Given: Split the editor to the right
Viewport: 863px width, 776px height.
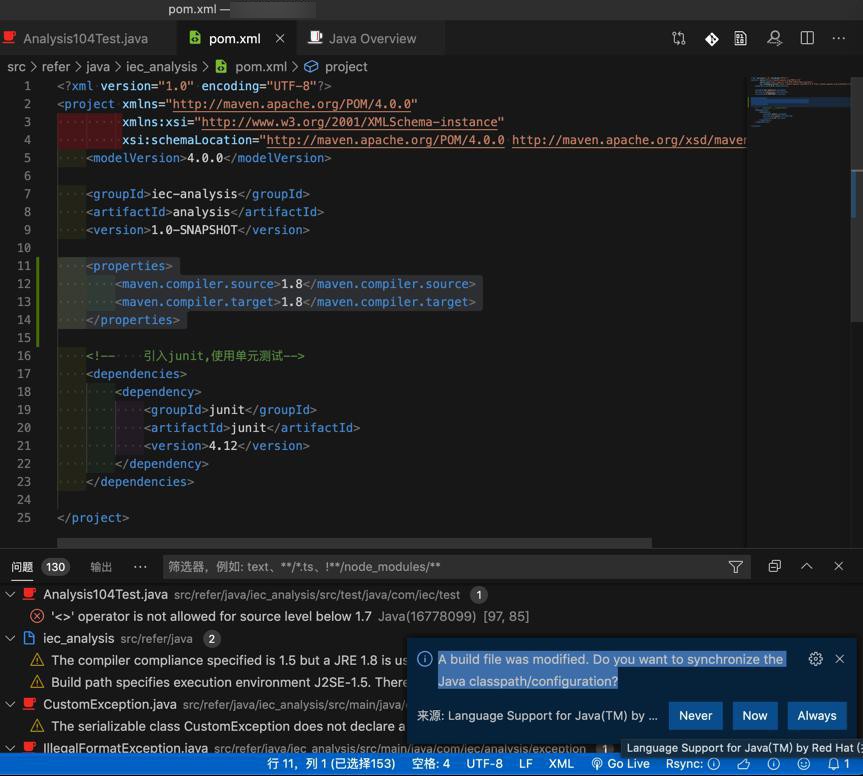Looking at the screenshot, I should coord(807,38).
